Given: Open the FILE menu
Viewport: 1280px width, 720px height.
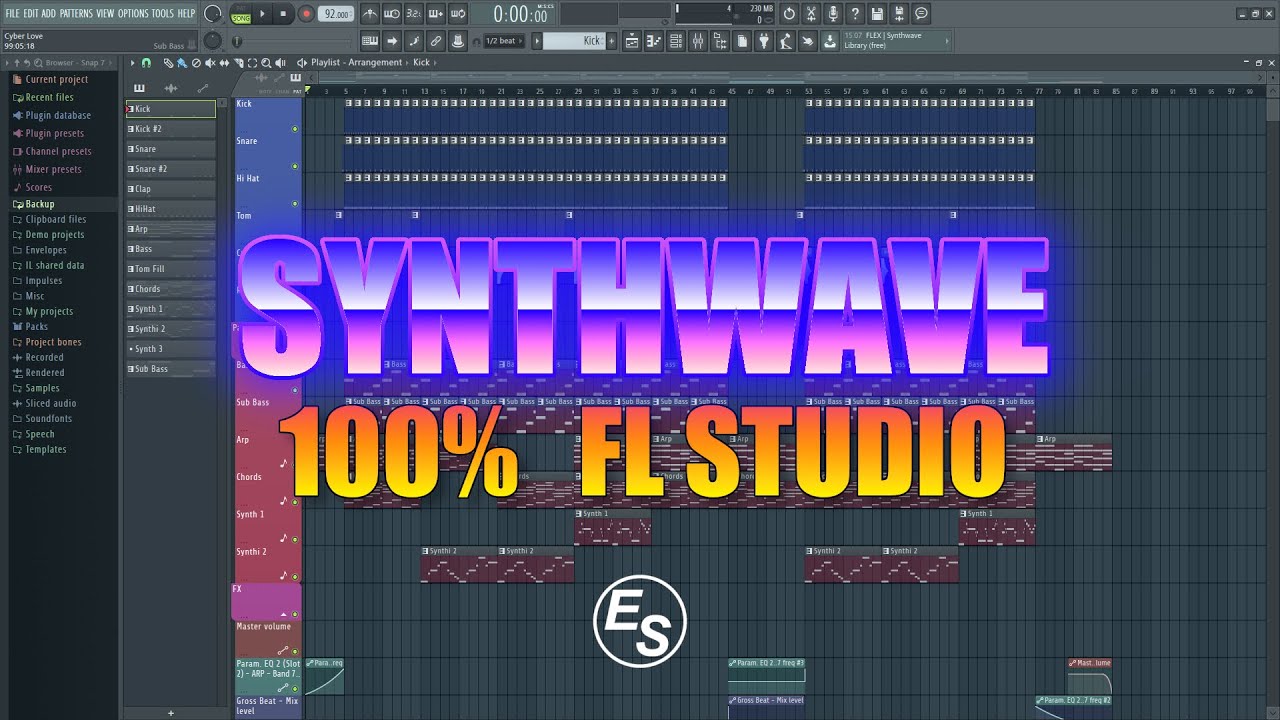Looking at the screenshot, I should click(x=13, y=13).
